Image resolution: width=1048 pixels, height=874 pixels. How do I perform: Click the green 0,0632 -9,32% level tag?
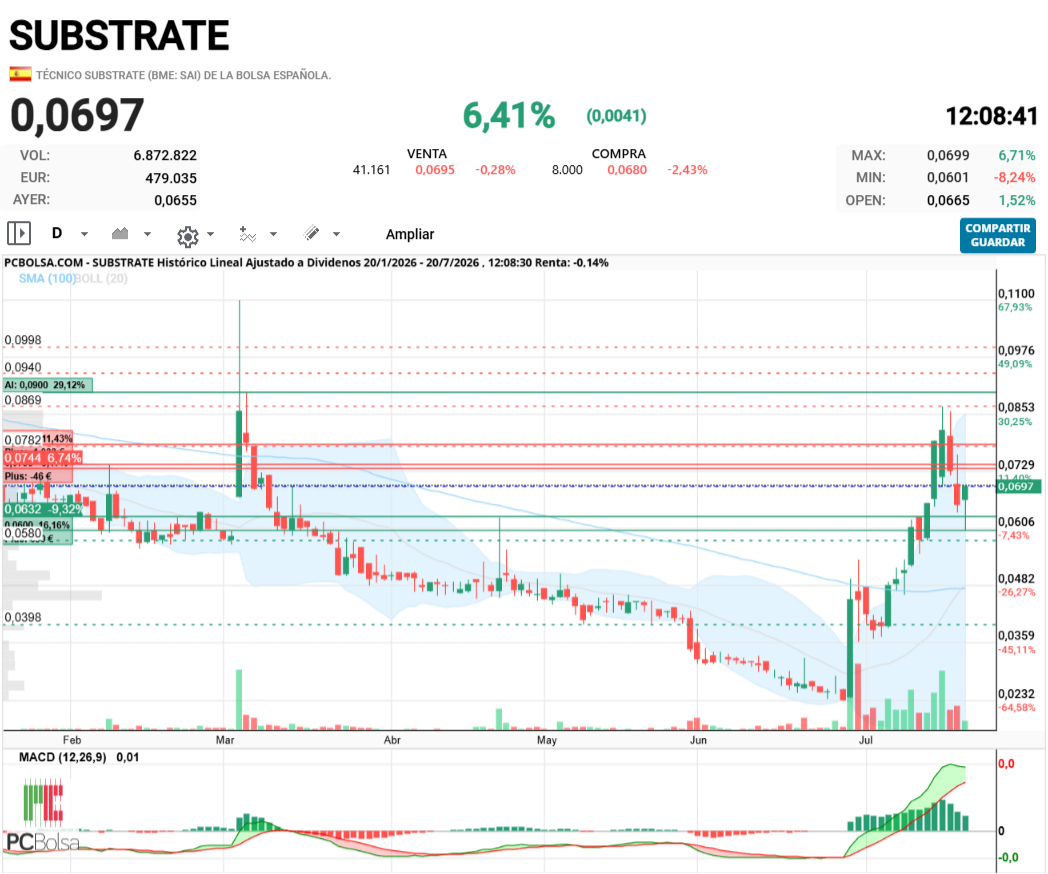point(44,509)
